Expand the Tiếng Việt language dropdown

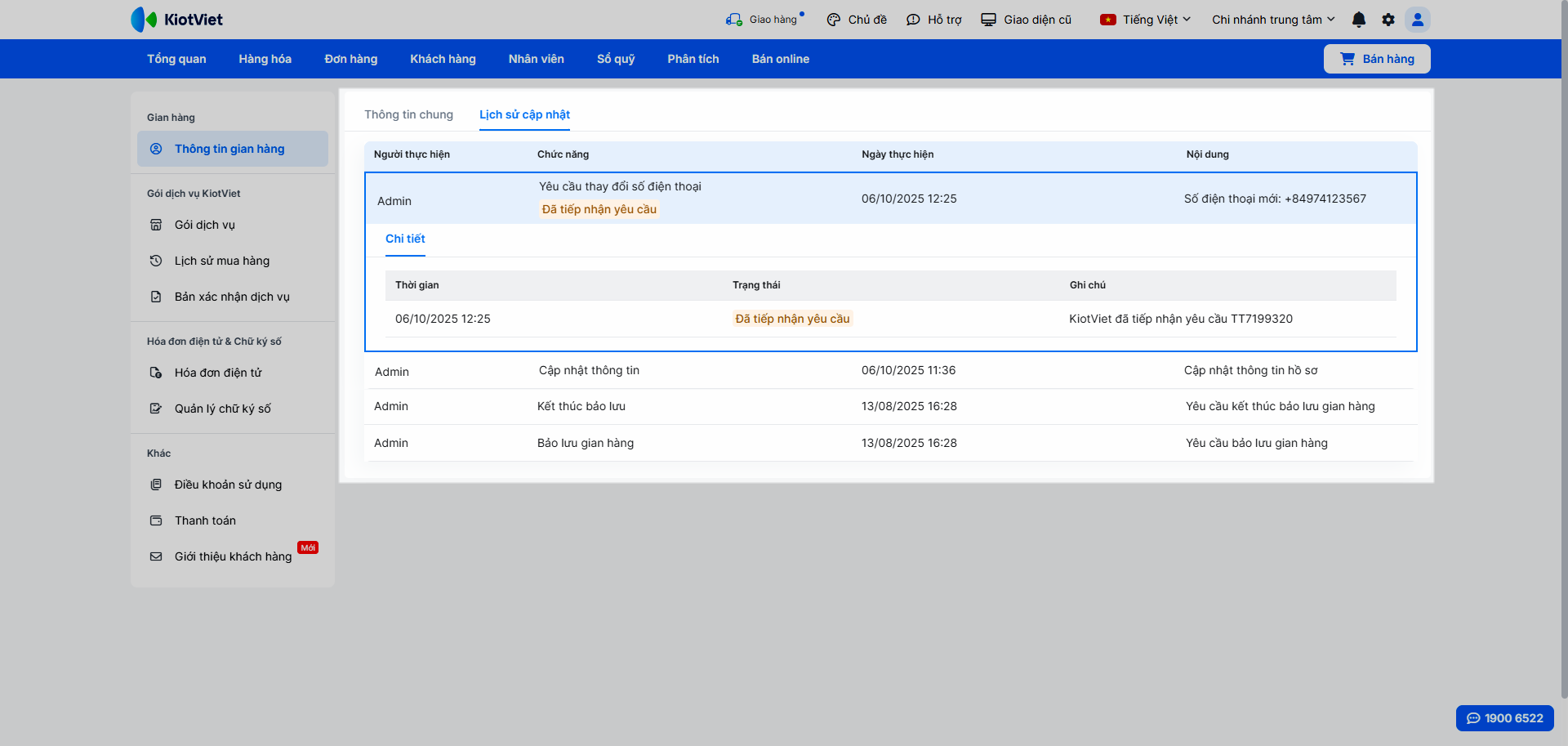[1146, 20]
